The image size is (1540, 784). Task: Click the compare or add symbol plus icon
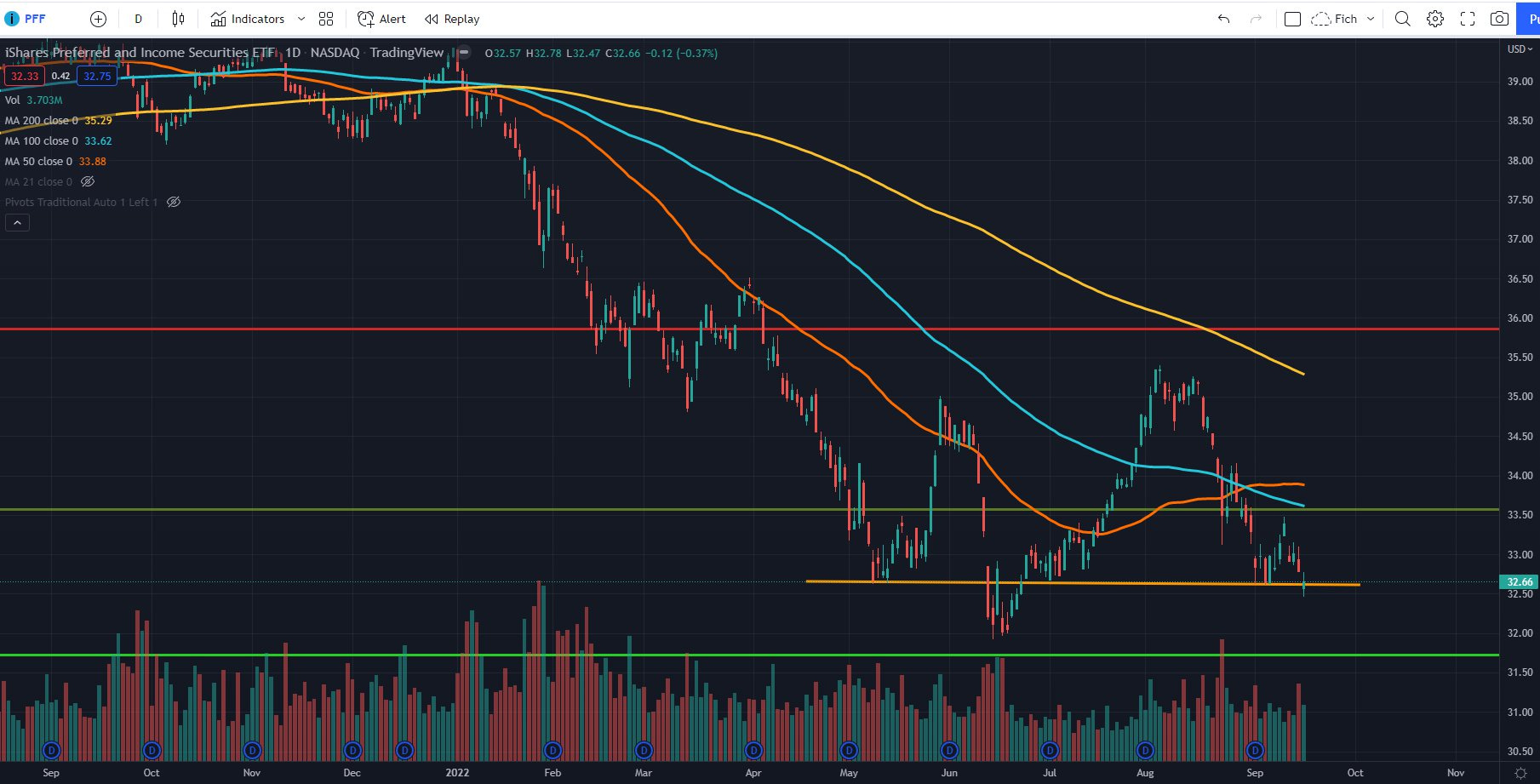tap(99, 19)
